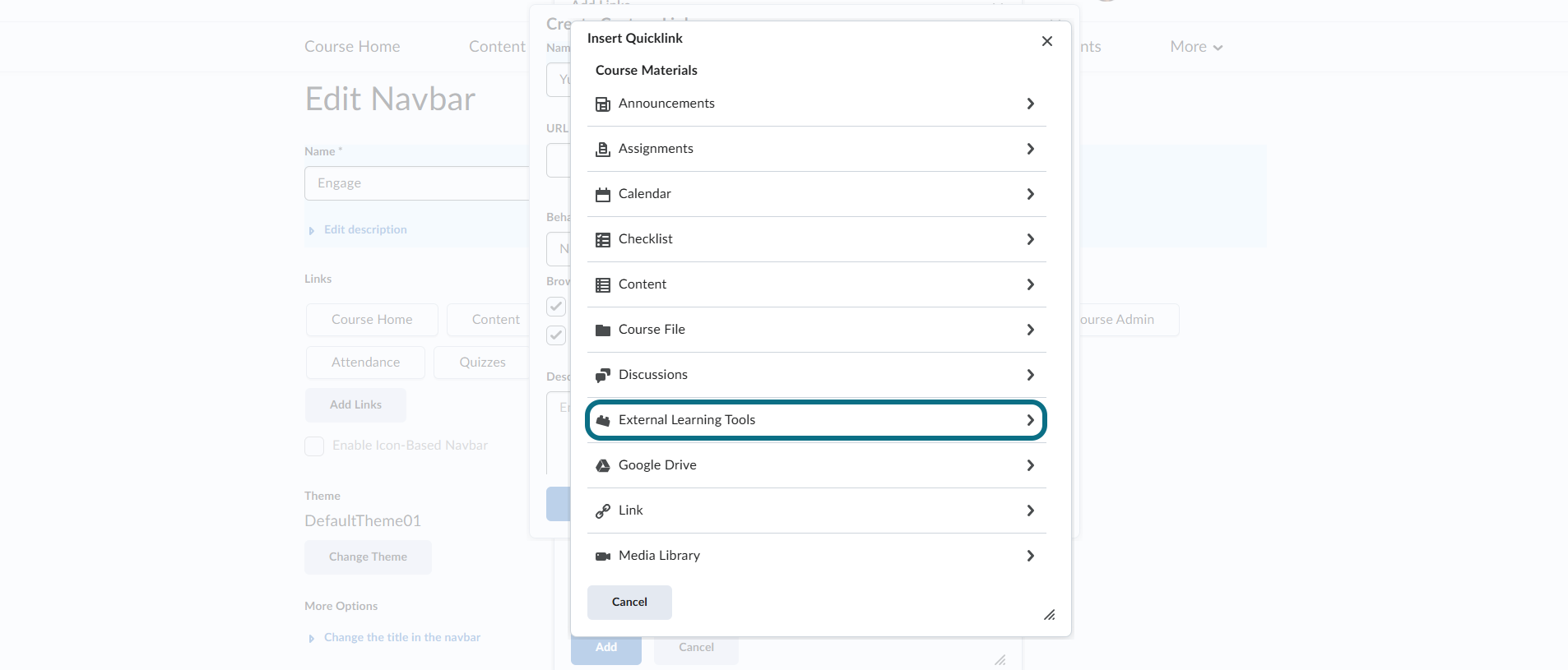Expand the Calendar chevron arrow
Viewport: 1568px width, 670px height.
click(x=1030, y=194)
